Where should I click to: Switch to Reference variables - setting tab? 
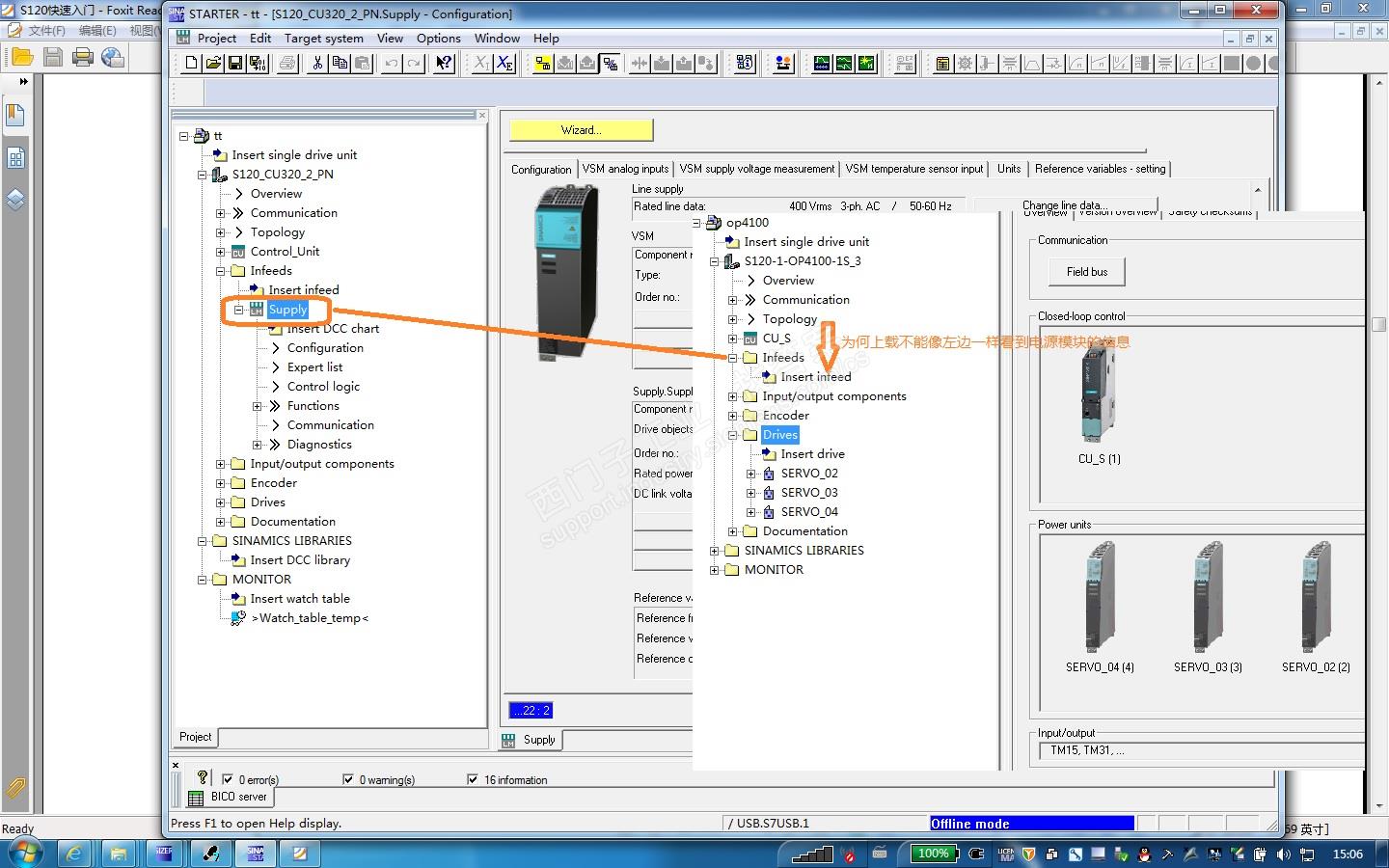pos(1100,169)
